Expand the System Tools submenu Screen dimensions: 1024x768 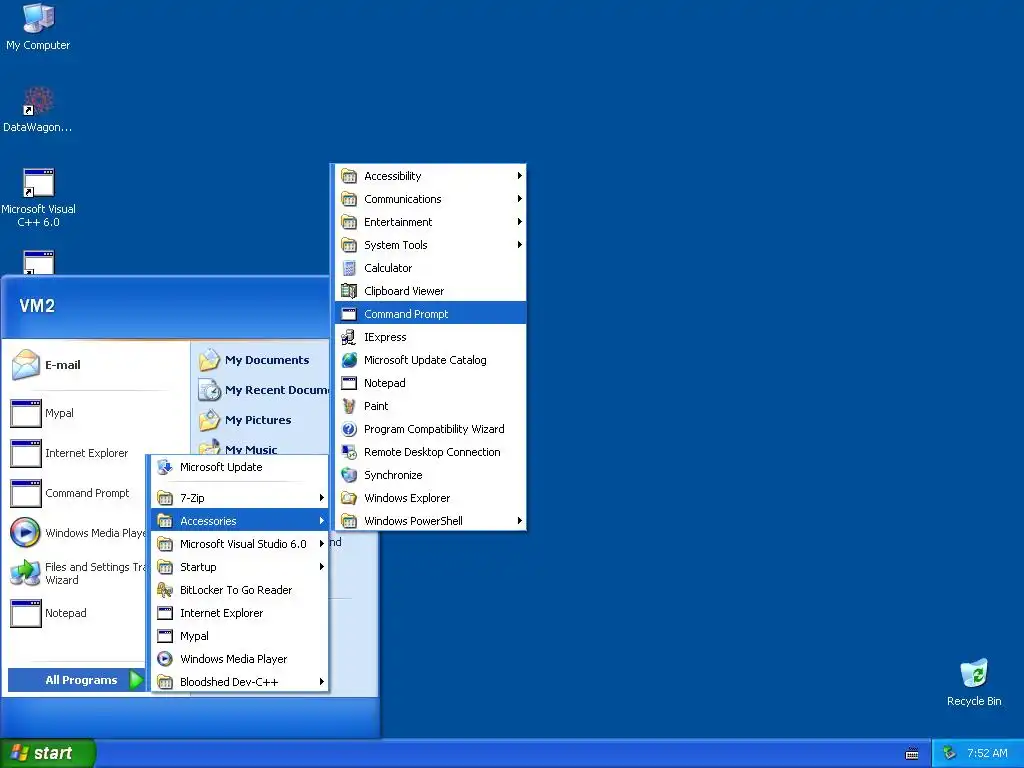430,245
